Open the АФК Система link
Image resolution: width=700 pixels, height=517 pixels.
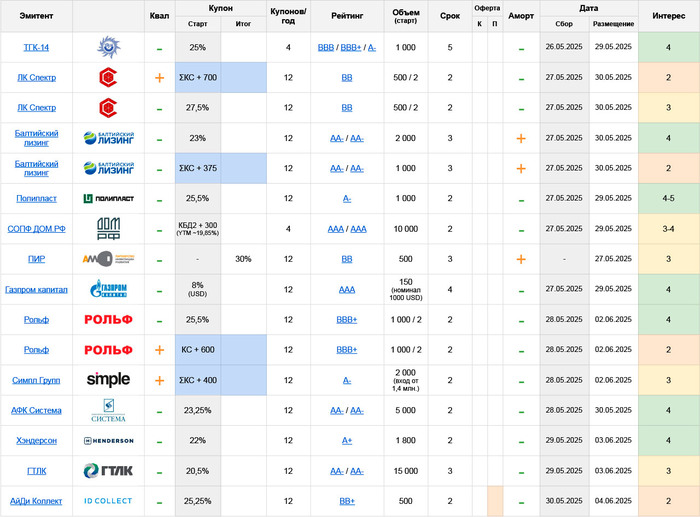36,410
